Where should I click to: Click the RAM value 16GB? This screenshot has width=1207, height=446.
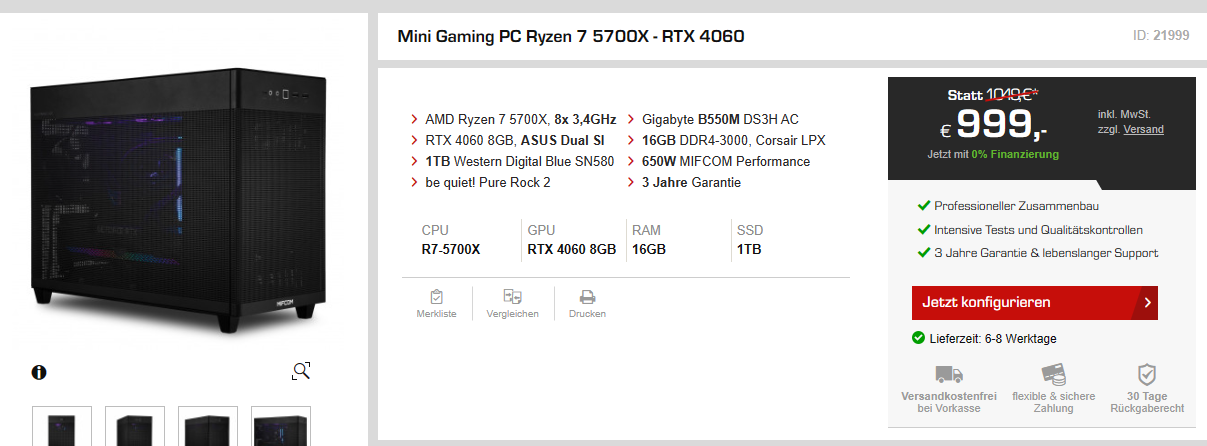click(649, 249)
